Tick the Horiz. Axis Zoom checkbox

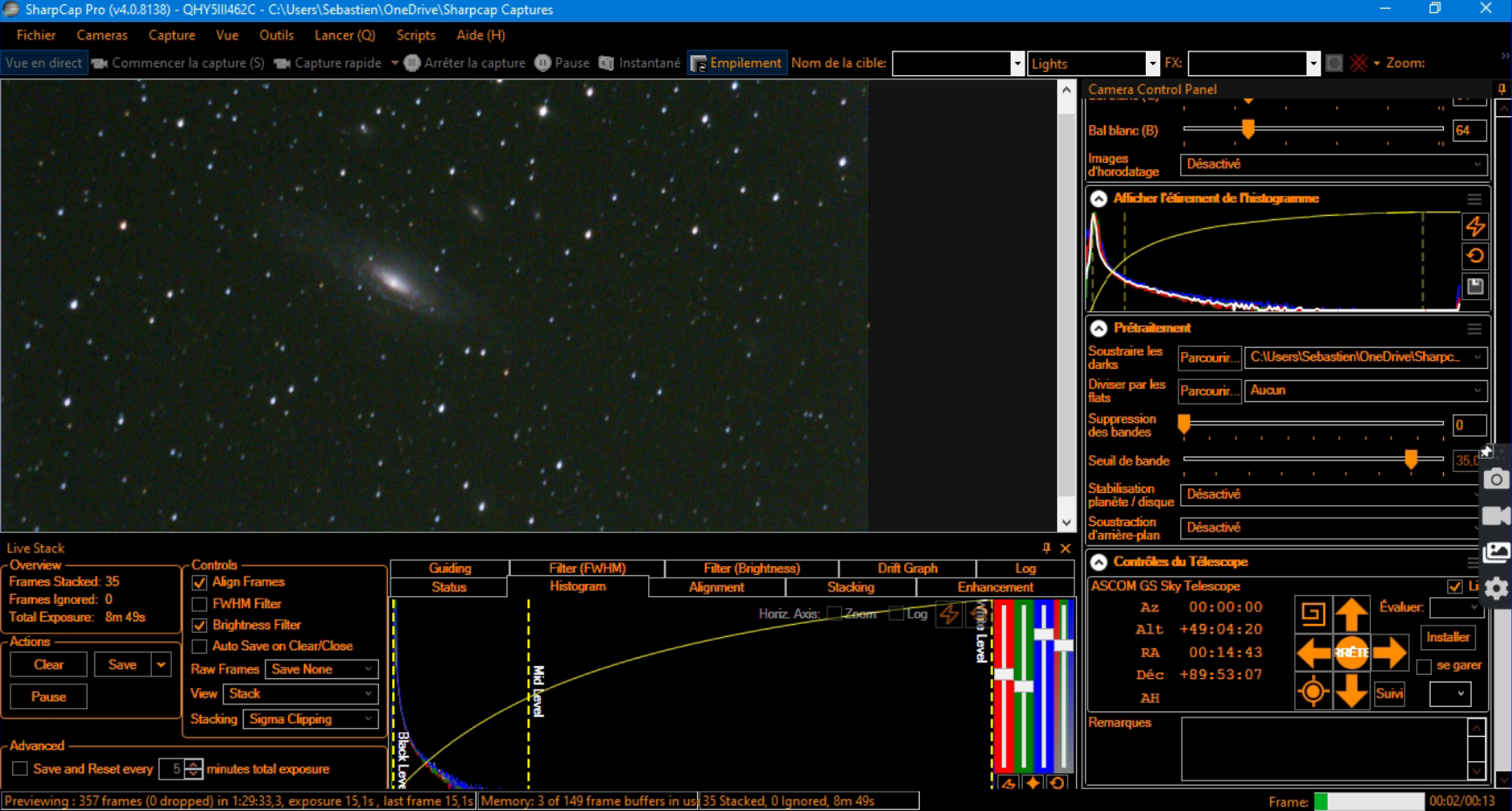(834, 613)
